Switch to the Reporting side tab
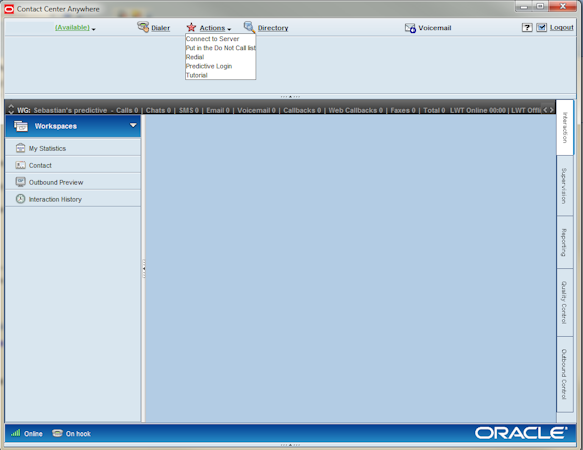Viewport: 583px width, 450px height. click(x=564, y=242)
